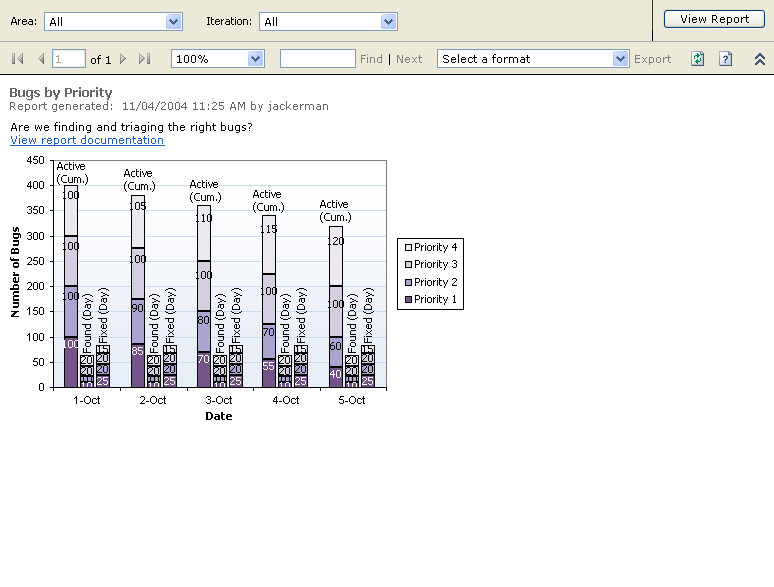Go to the next report page
The image size is (774, 587).
[123, 59]
